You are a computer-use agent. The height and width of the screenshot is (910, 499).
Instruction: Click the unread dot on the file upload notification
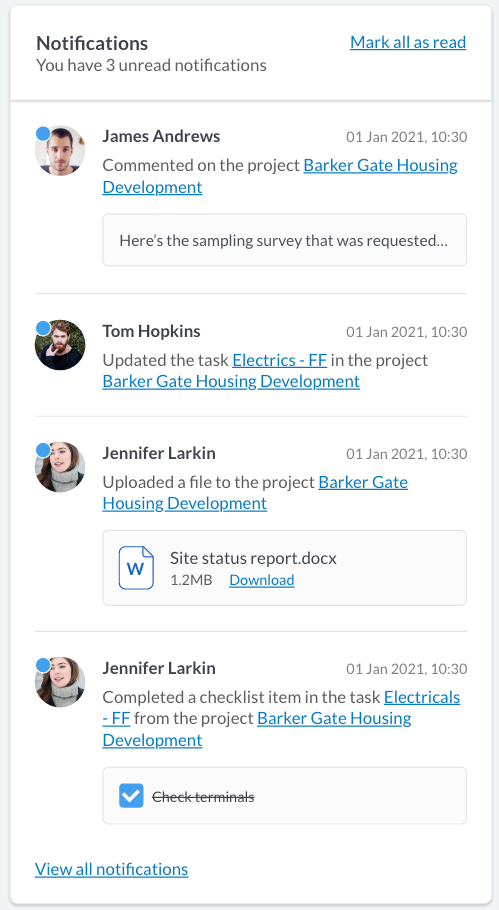[43, 450]
